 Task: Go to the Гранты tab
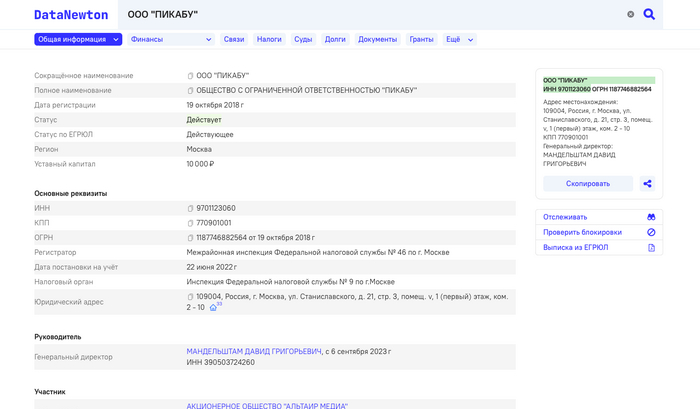[x=421, y=39]
